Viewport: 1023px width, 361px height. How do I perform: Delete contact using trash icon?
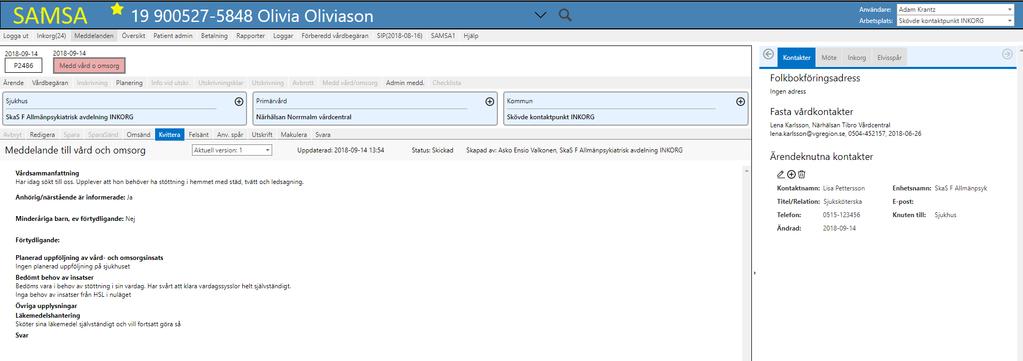(x=802, y=174)
